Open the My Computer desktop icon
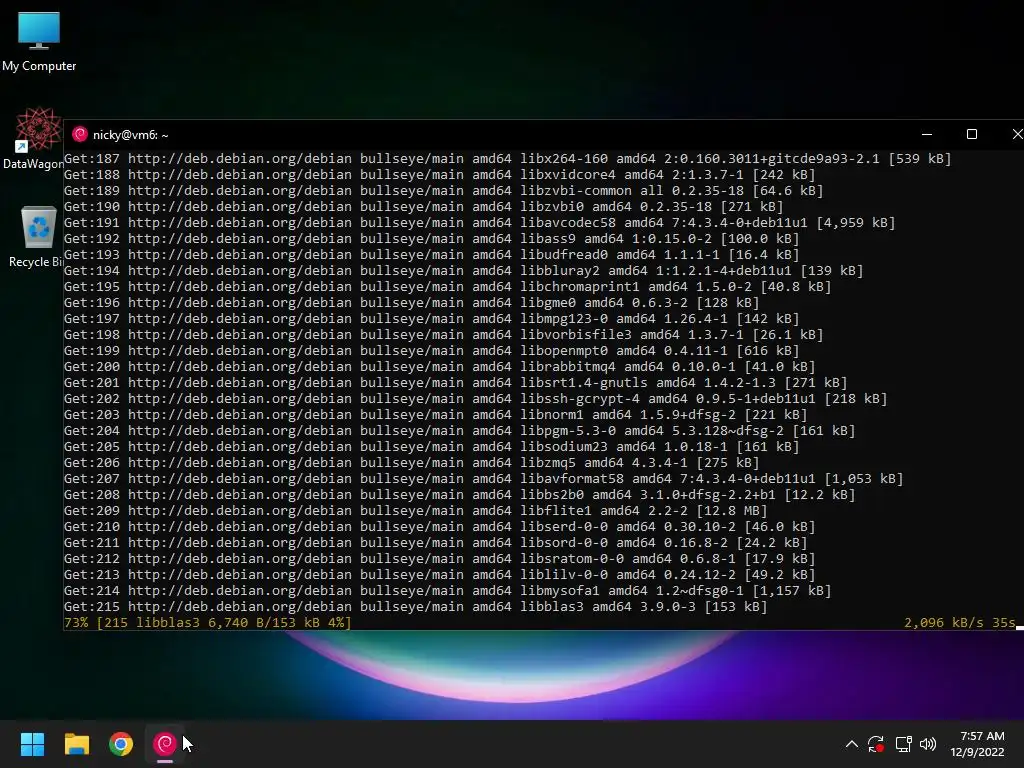The image size is (1024, 768). tap(39, 42)
